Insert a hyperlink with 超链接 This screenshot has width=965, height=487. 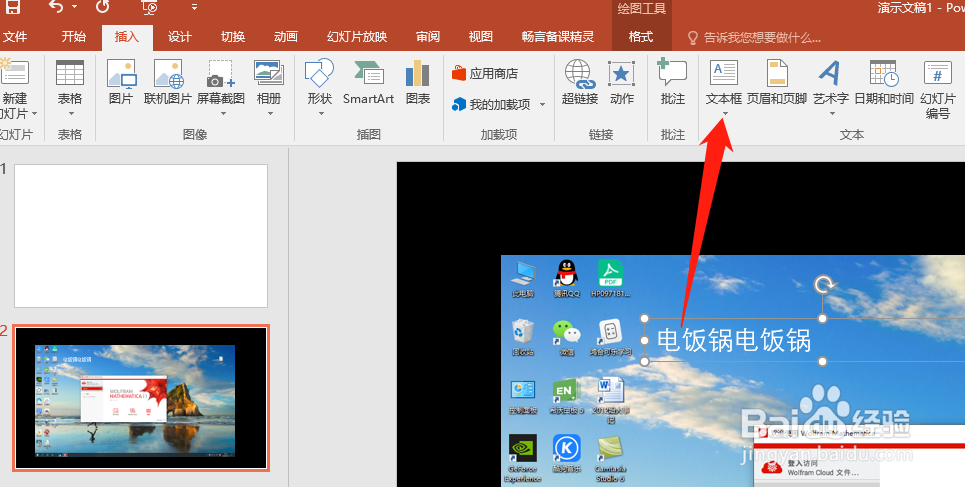[x=580, y=82]
